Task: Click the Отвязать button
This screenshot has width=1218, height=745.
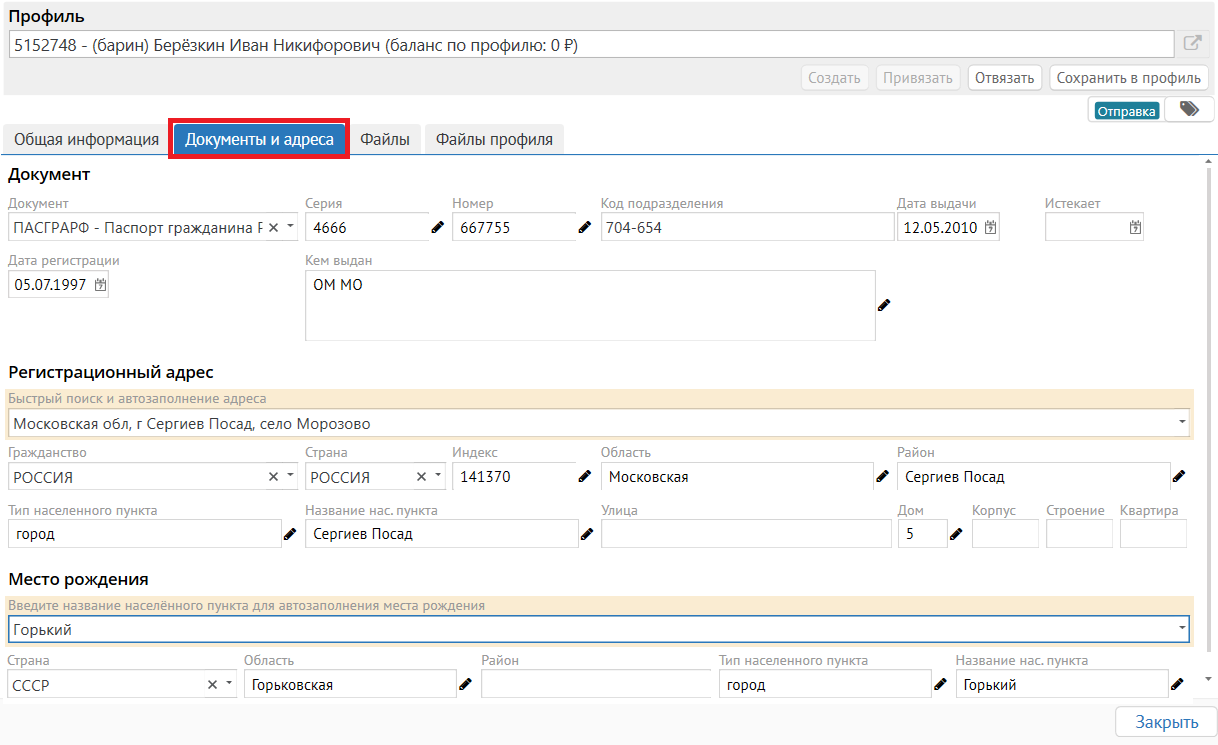Action: coord(1004,78)
